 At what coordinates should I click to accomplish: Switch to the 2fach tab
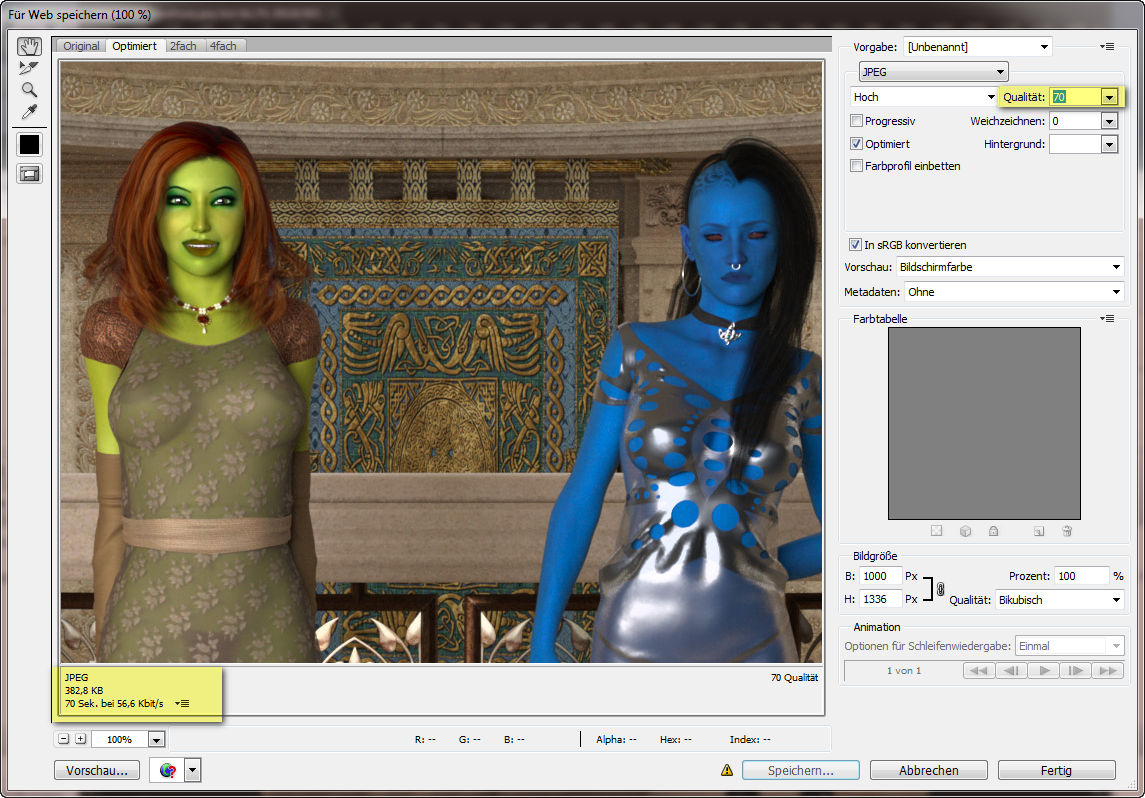coord(183,46)
